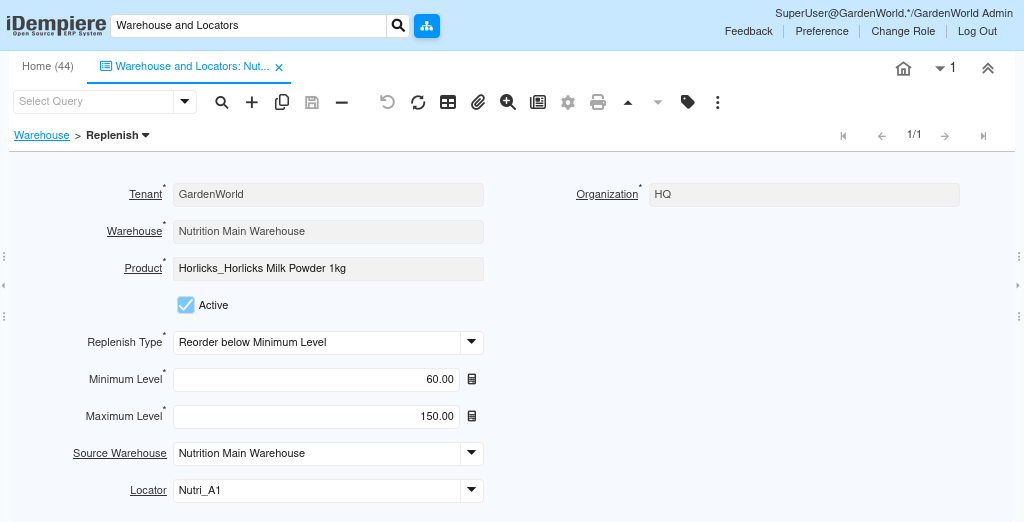Create a new record with plus icon

pos(252,102)
